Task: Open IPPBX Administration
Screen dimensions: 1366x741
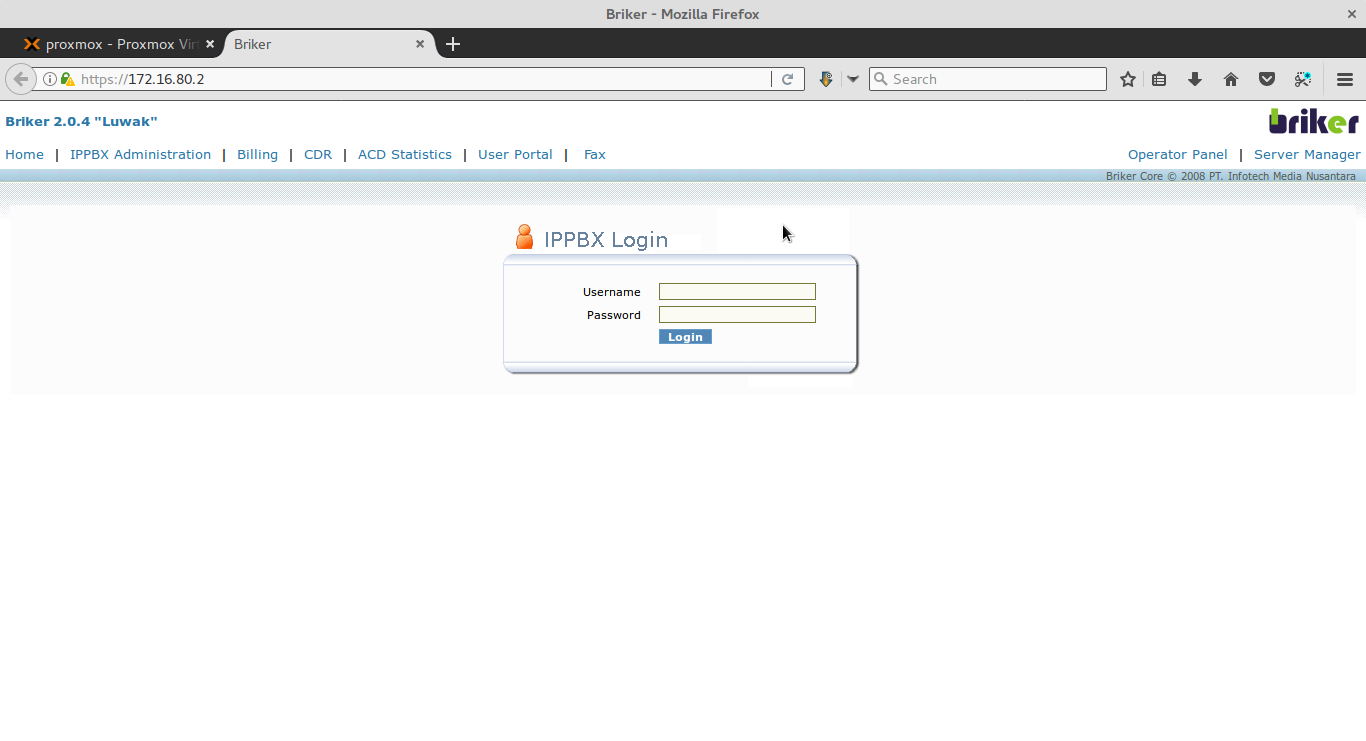Action: click(x=140, y=154)
